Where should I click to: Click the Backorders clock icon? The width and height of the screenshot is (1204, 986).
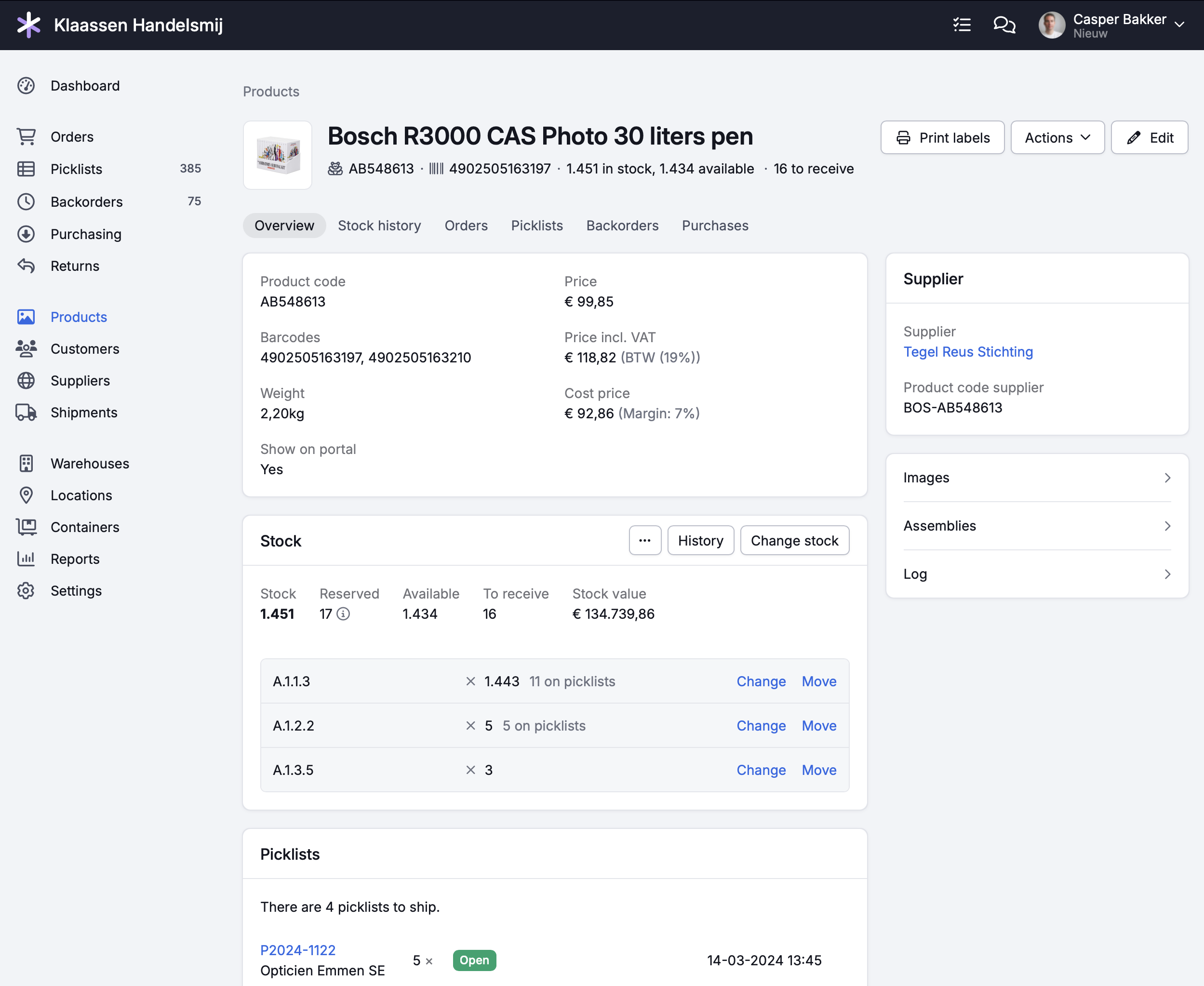26,201
